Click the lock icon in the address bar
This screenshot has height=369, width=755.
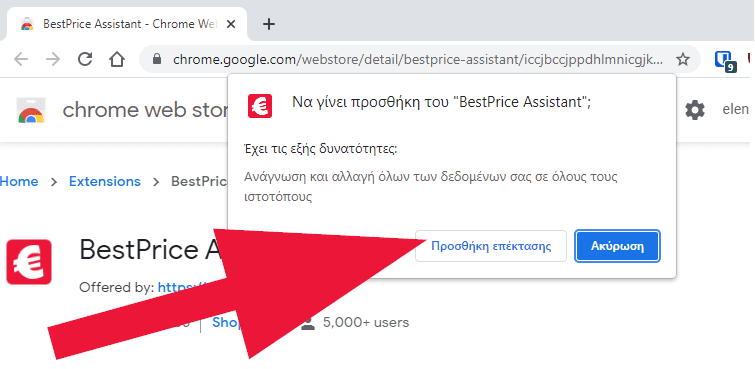click(x=156, y=59)
